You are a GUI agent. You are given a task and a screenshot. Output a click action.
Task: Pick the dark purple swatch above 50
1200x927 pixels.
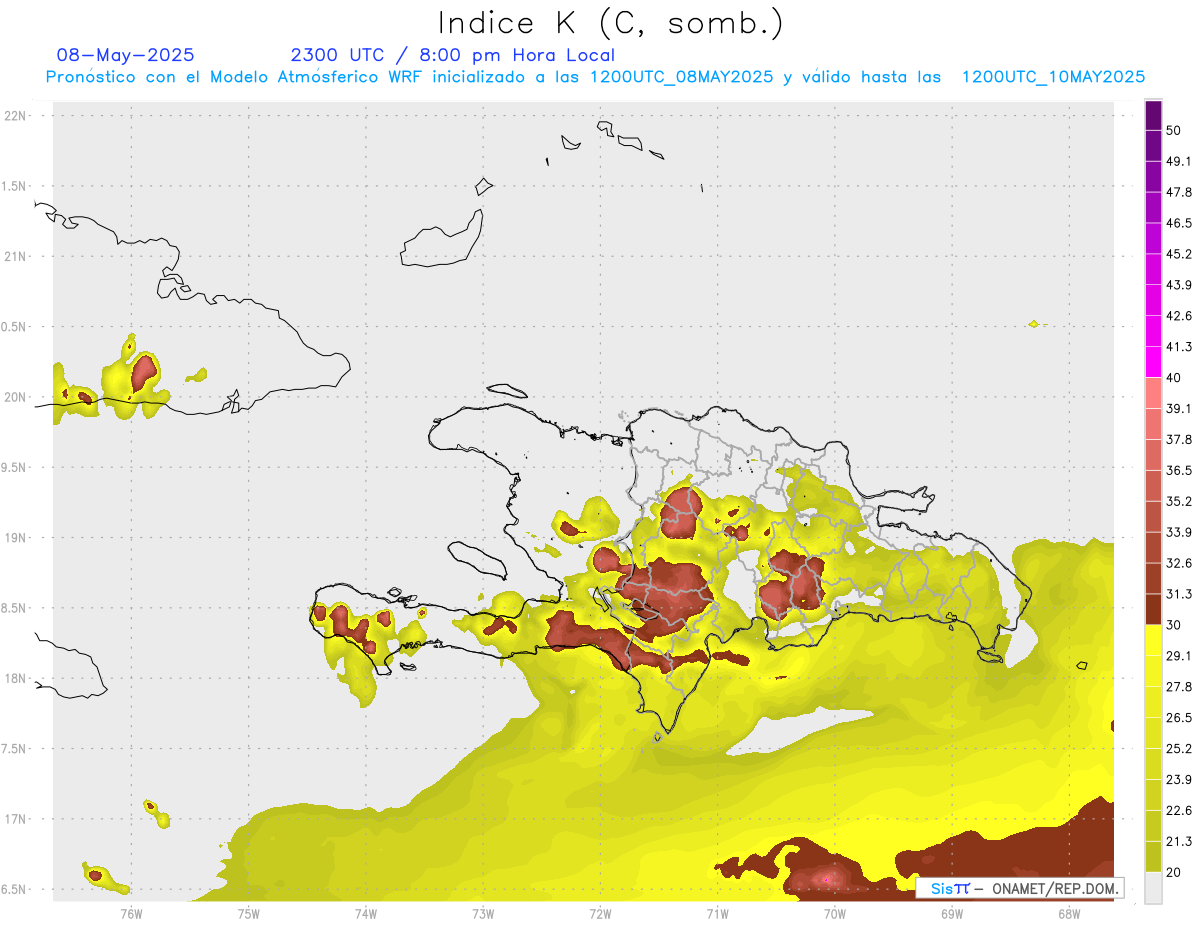(1153, 116)
